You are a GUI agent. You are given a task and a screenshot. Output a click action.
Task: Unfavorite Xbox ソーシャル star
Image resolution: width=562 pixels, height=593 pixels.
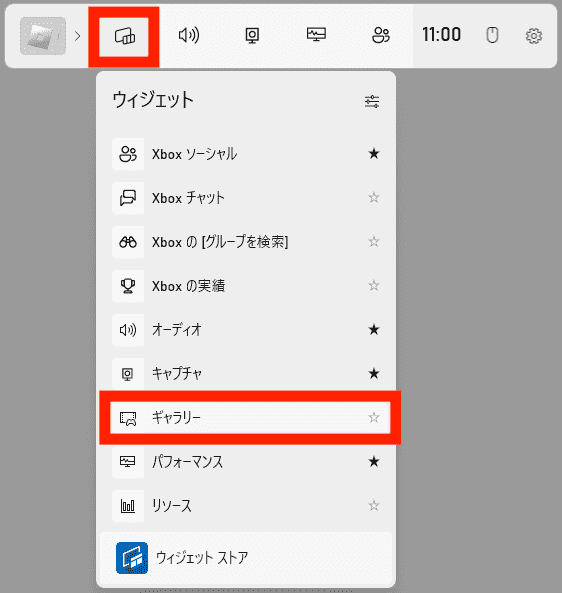click(374, 154)
